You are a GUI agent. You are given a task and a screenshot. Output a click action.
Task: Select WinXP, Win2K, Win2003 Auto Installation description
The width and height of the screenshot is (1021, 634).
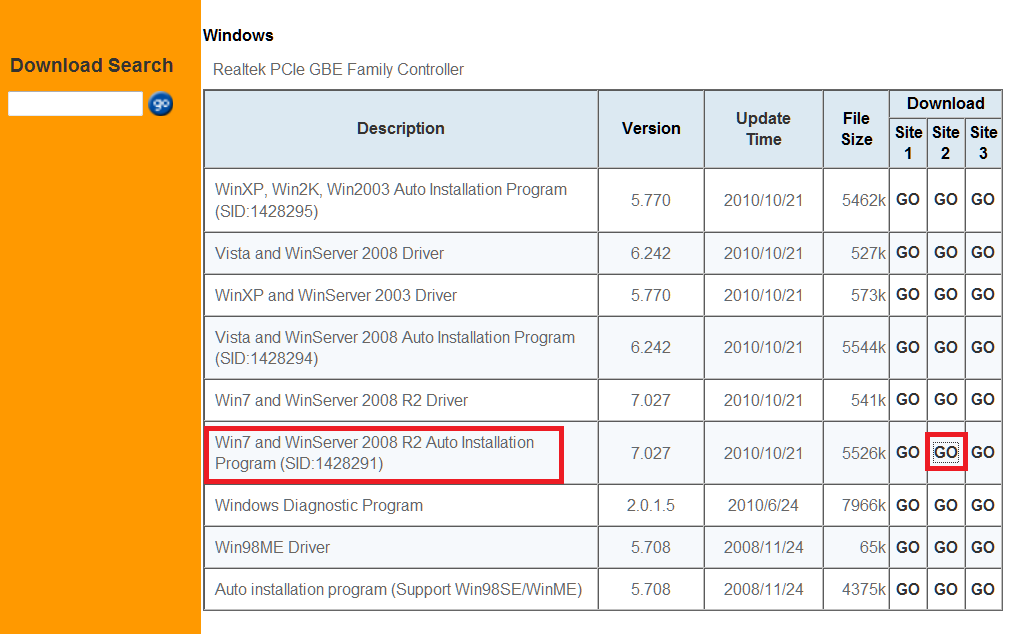coord(391,200)
